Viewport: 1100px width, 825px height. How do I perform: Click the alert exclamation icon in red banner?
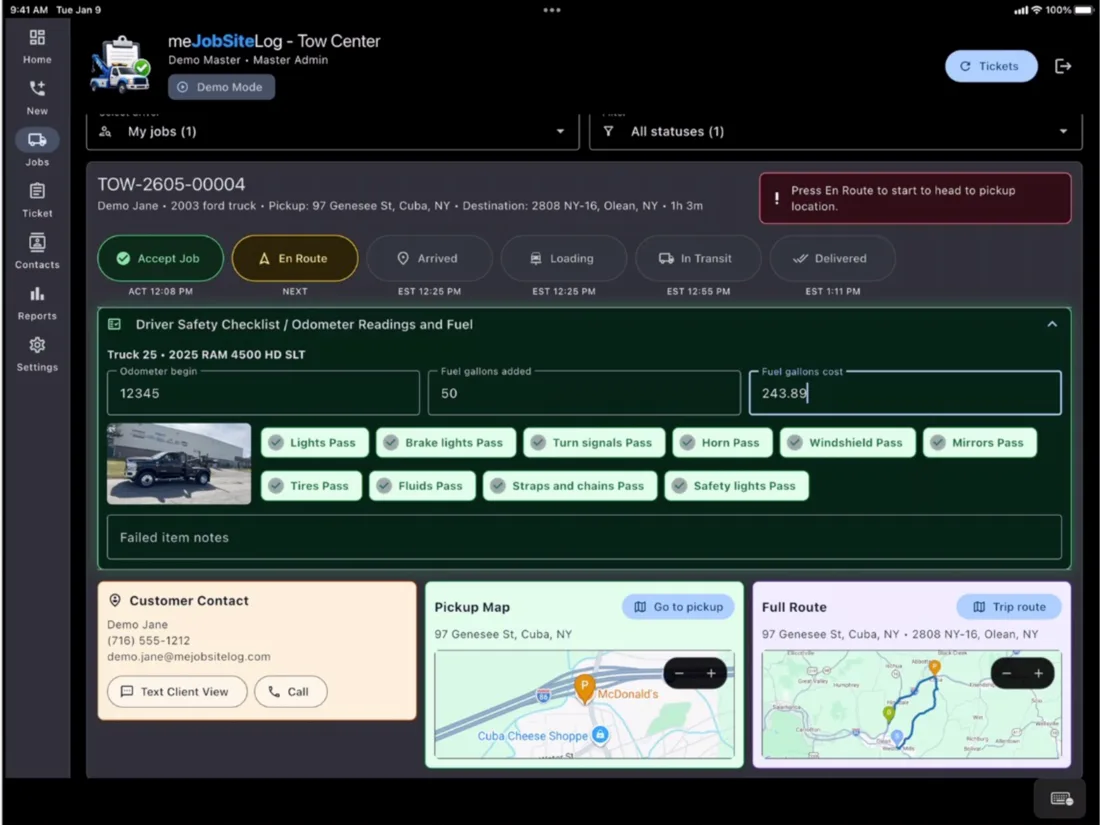point(777,199)
